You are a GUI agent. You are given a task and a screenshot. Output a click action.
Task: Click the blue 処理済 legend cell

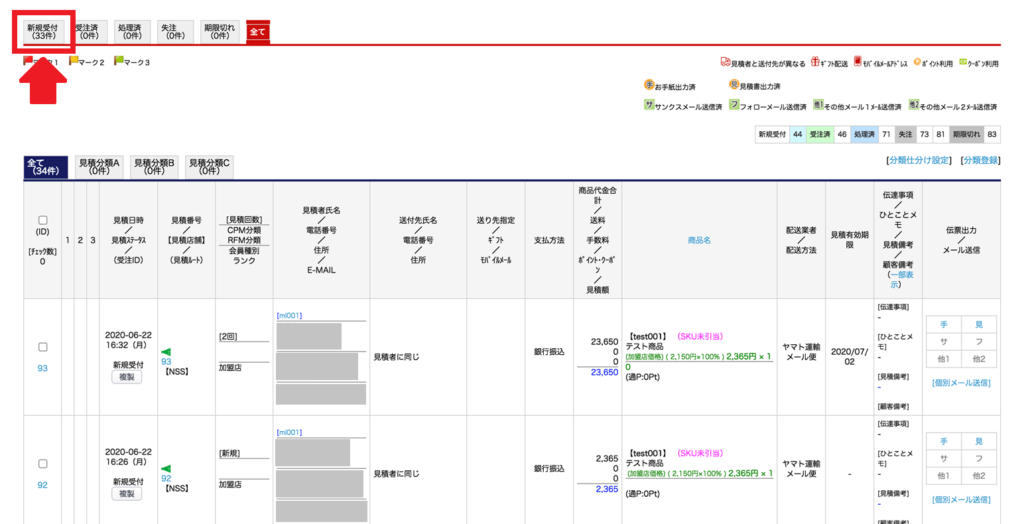[x=863, y=134]
